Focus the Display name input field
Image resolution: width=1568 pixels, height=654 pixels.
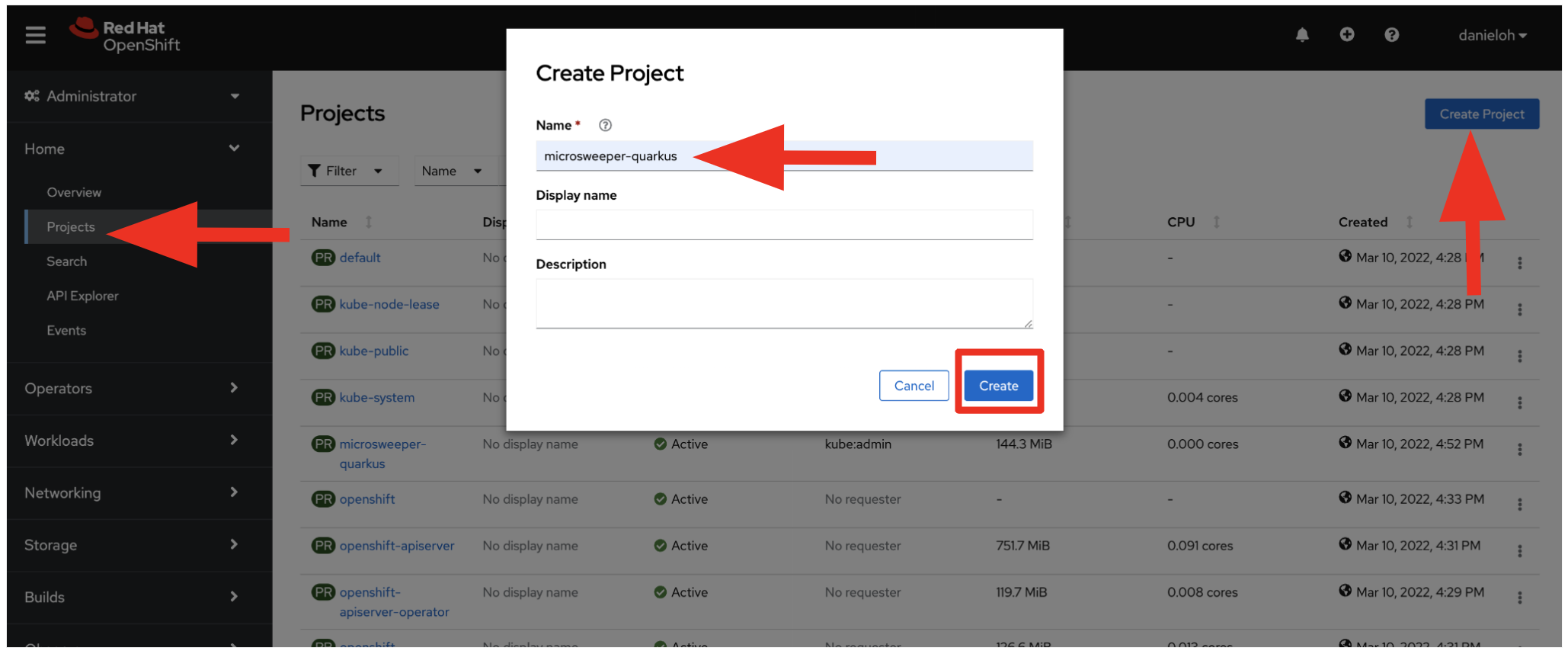point(784,225)
